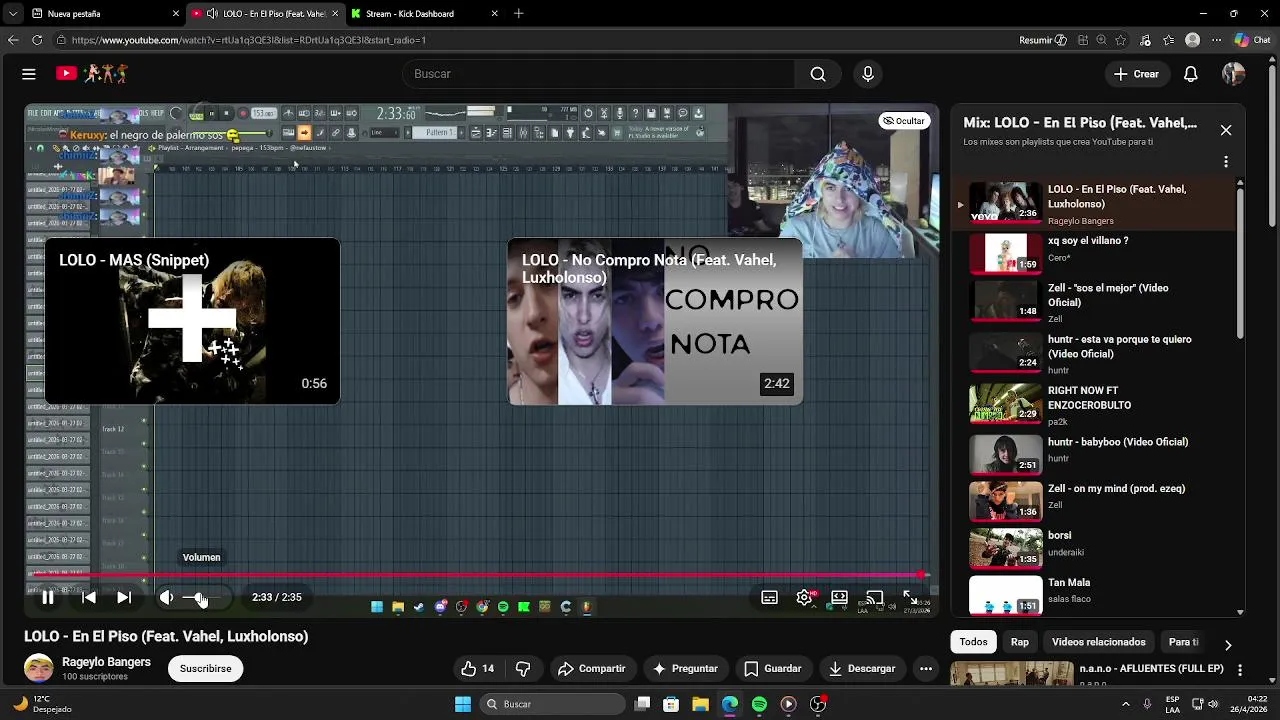Viewport: 1280px width, 720px height.
Task: Skip to the next video in the mix
Action: point(124,597)
